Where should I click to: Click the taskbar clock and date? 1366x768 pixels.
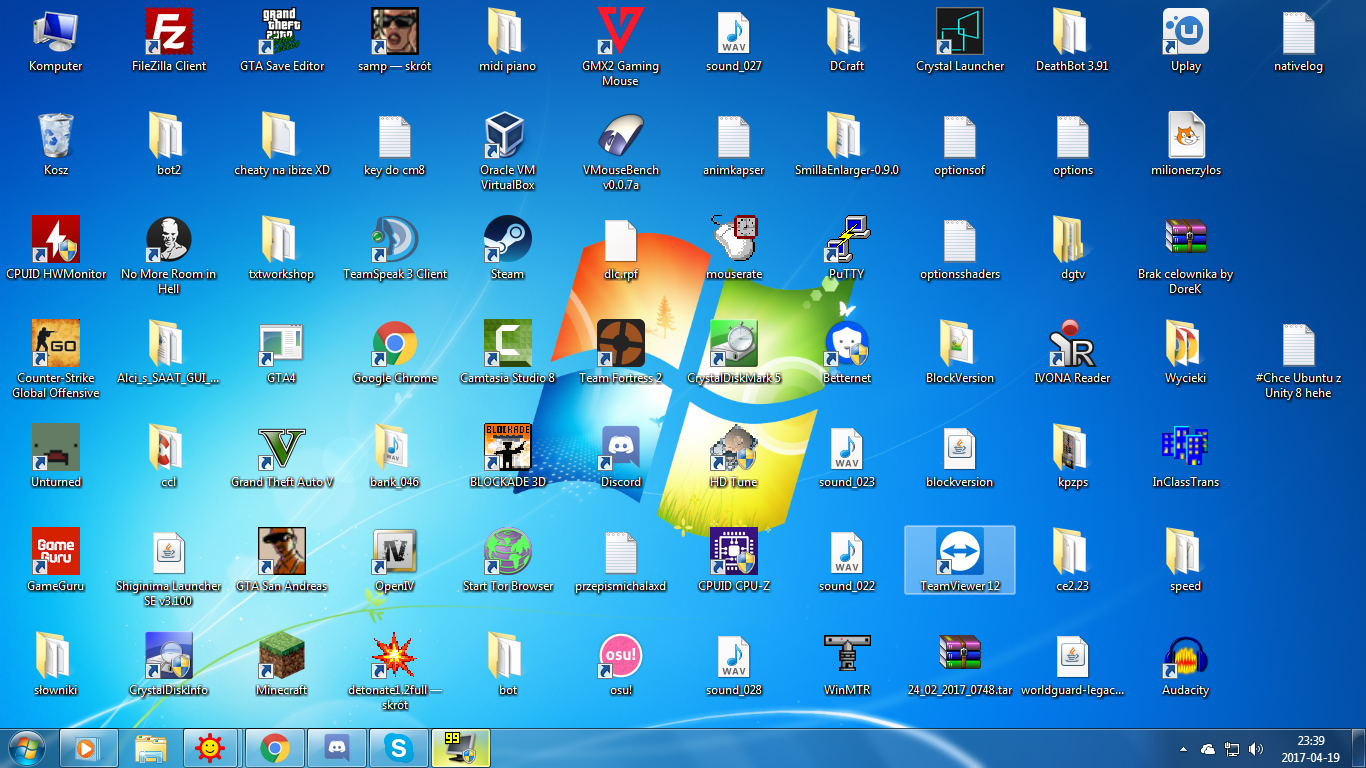point(1310,748)
